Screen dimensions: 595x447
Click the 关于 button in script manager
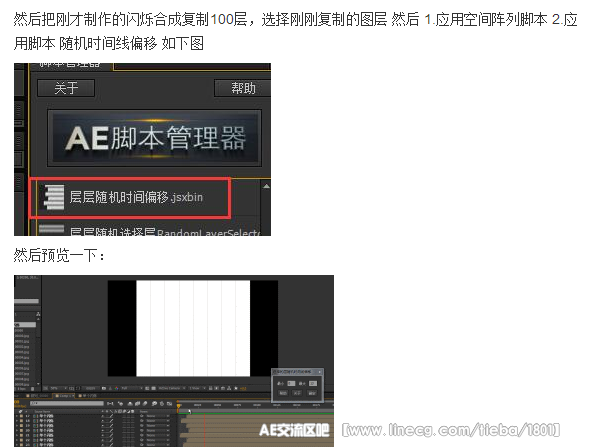tap(66, 88)
